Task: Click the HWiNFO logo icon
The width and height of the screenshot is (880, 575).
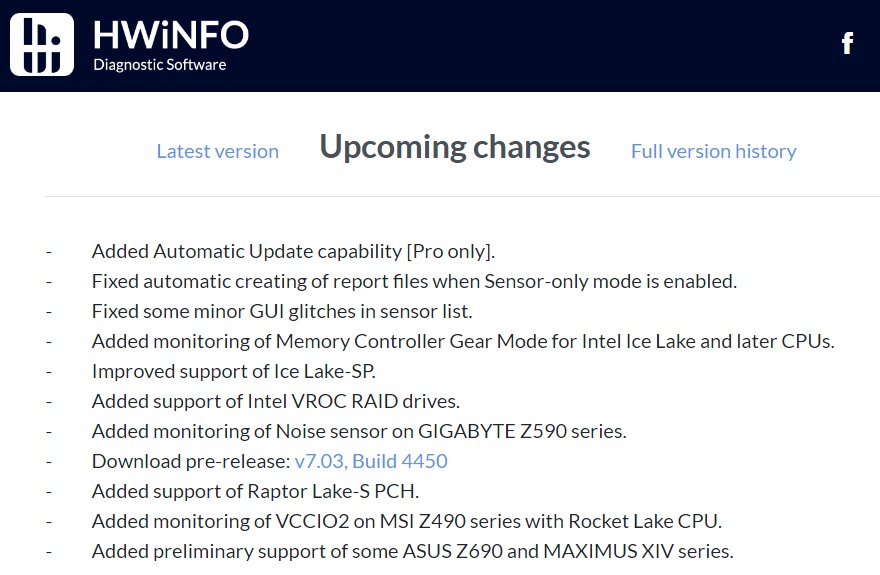Action: (x=42, y=44)
